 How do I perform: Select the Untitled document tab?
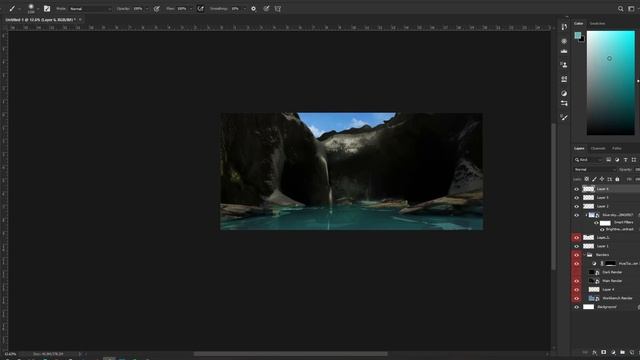[40, 20]
